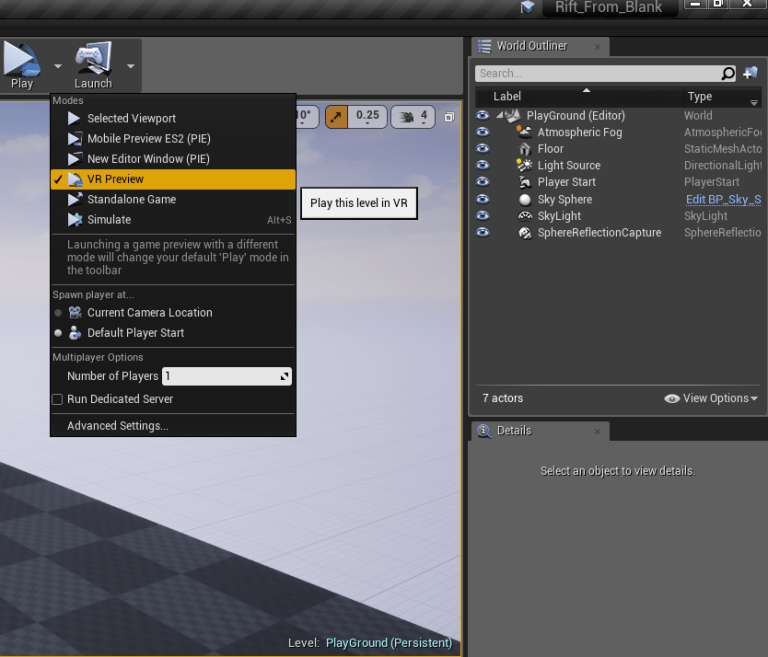Click the Sky Sphere icon
This screenshot has height=657, width=768.
coord(525,199)
